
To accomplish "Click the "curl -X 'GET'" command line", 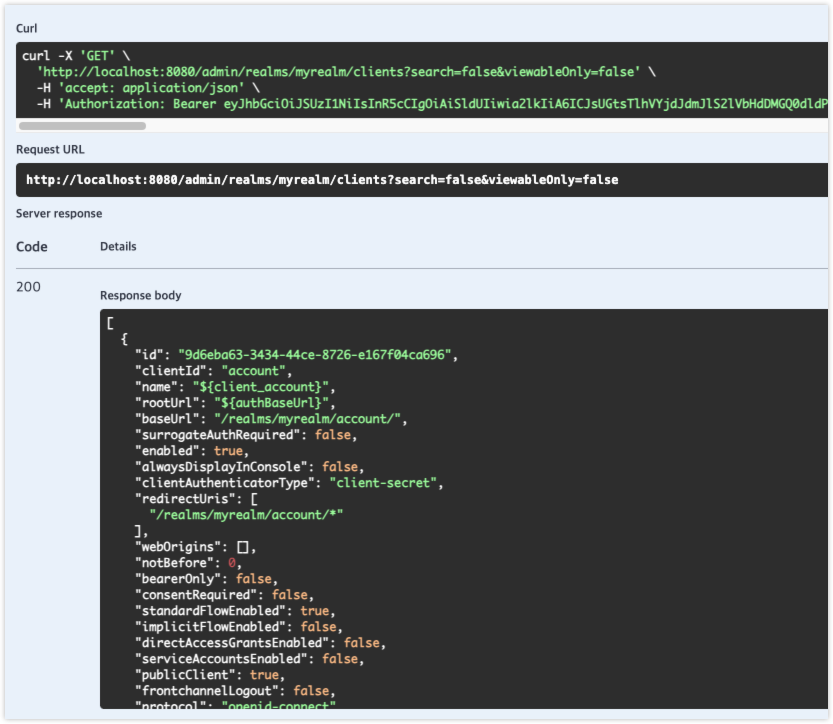I will (x=76, y=56).
